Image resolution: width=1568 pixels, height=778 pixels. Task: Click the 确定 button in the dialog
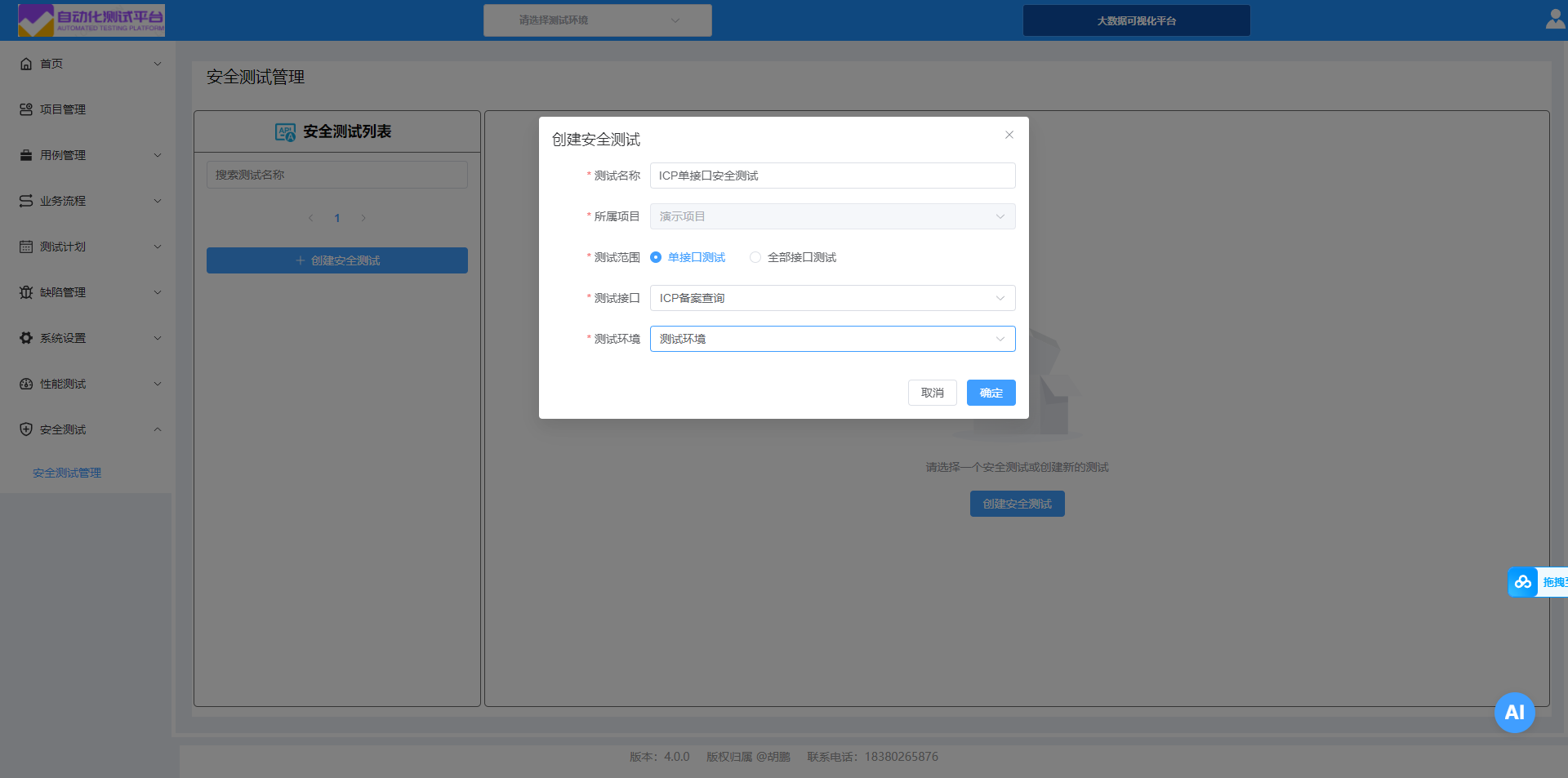(x=991, y=393)
